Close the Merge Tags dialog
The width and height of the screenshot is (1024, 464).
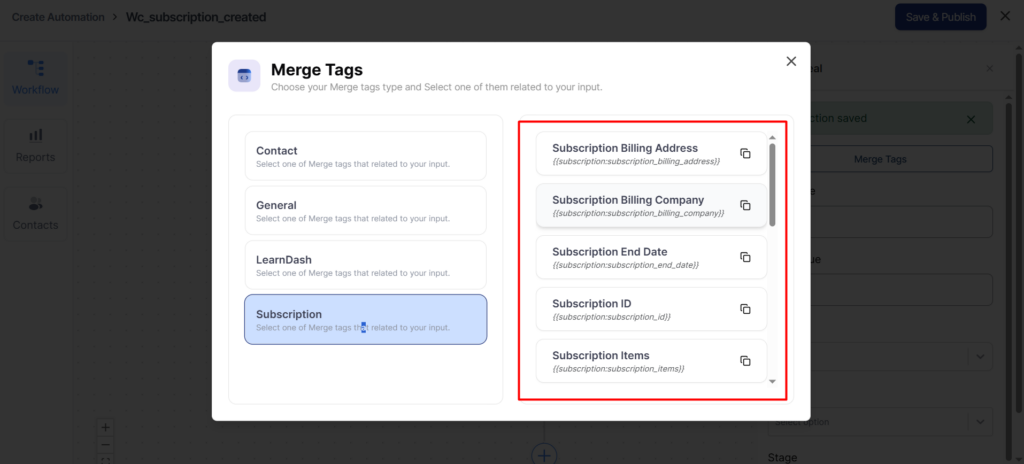791,62
